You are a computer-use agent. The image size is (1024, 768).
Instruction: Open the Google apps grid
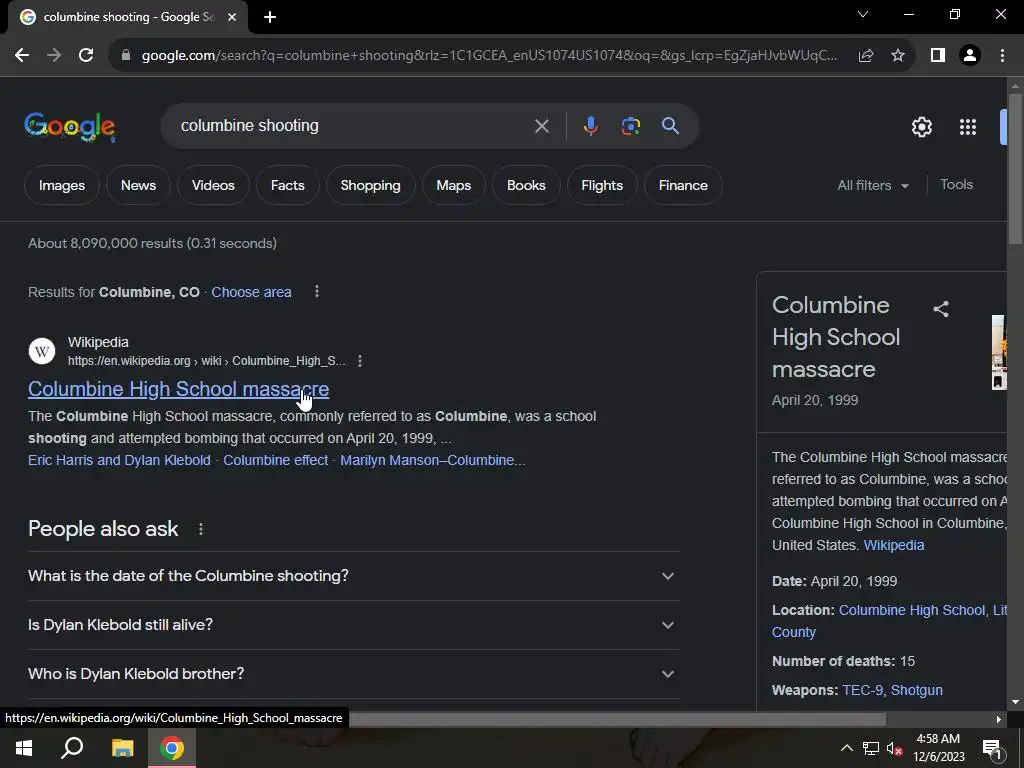tap(968, 127)
